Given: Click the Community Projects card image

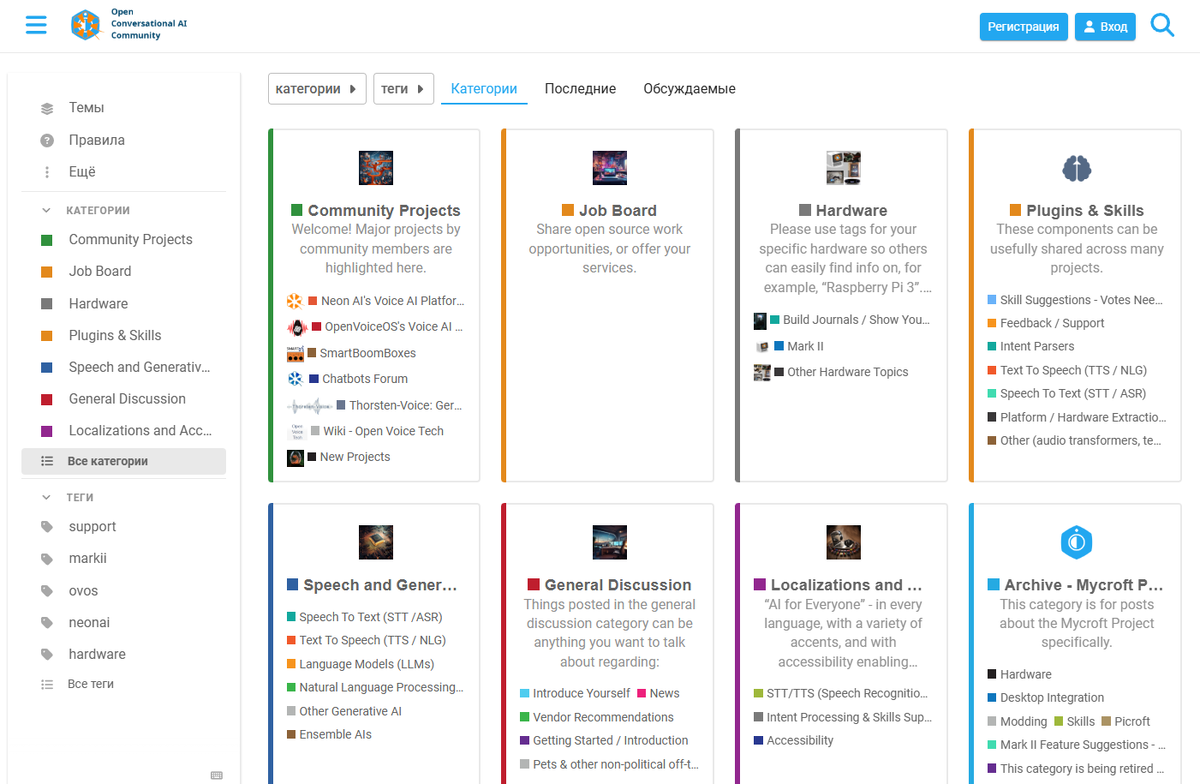Looking at the screenshot, I should point(376,168).
